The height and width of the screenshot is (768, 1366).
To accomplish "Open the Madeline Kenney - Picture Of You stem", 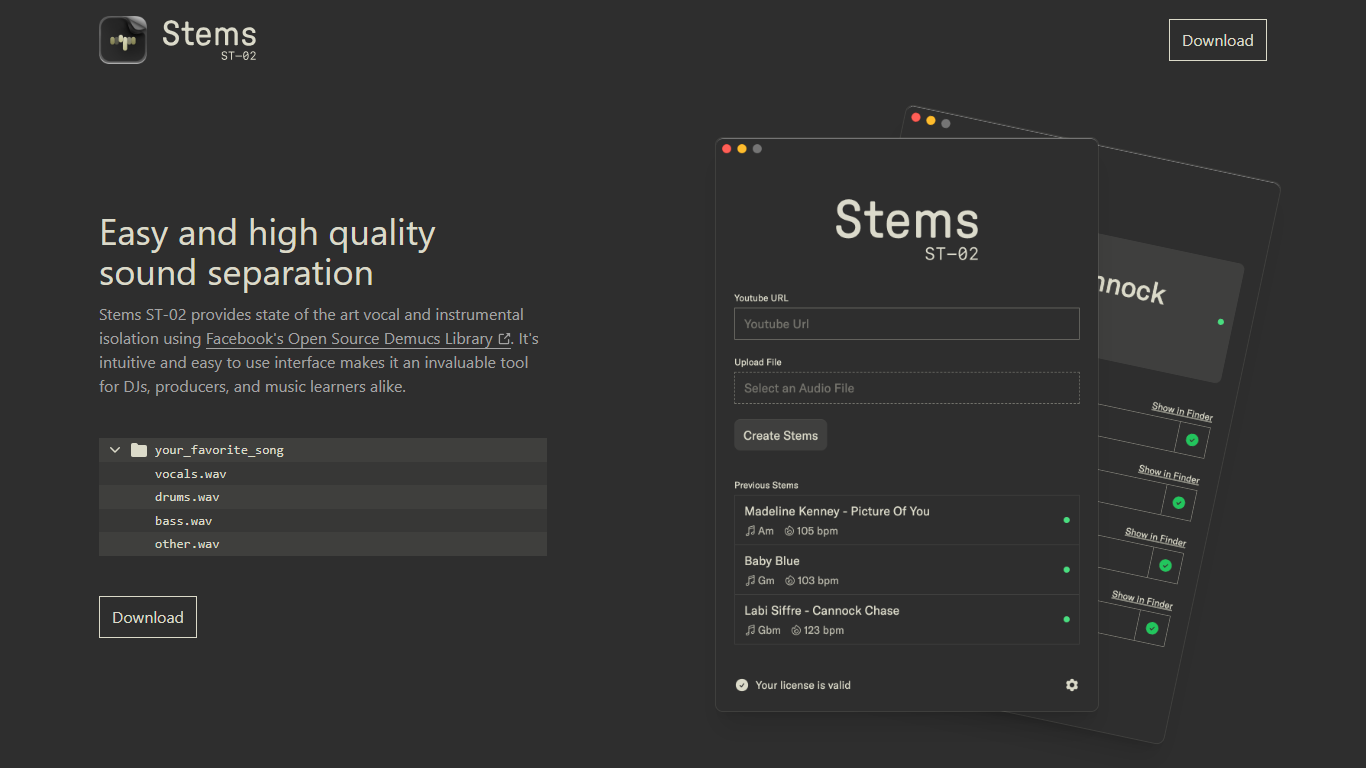I will [x=907, y=520].
